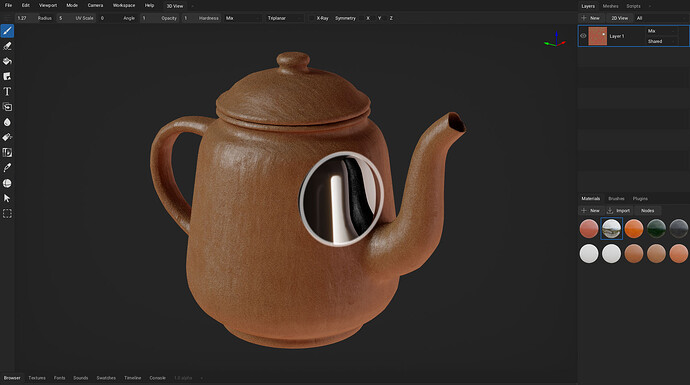Viewport: 690px width, 385px height.
Task: Select the red clay material sphere
Action: point(589,229)
